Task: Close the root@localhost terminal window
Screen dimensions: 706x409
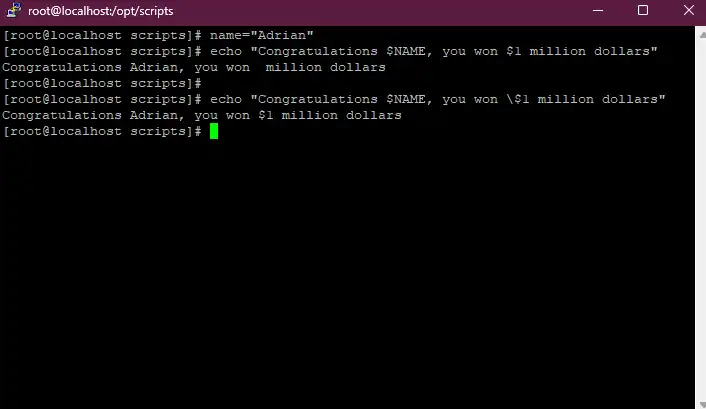Action: 688,10
